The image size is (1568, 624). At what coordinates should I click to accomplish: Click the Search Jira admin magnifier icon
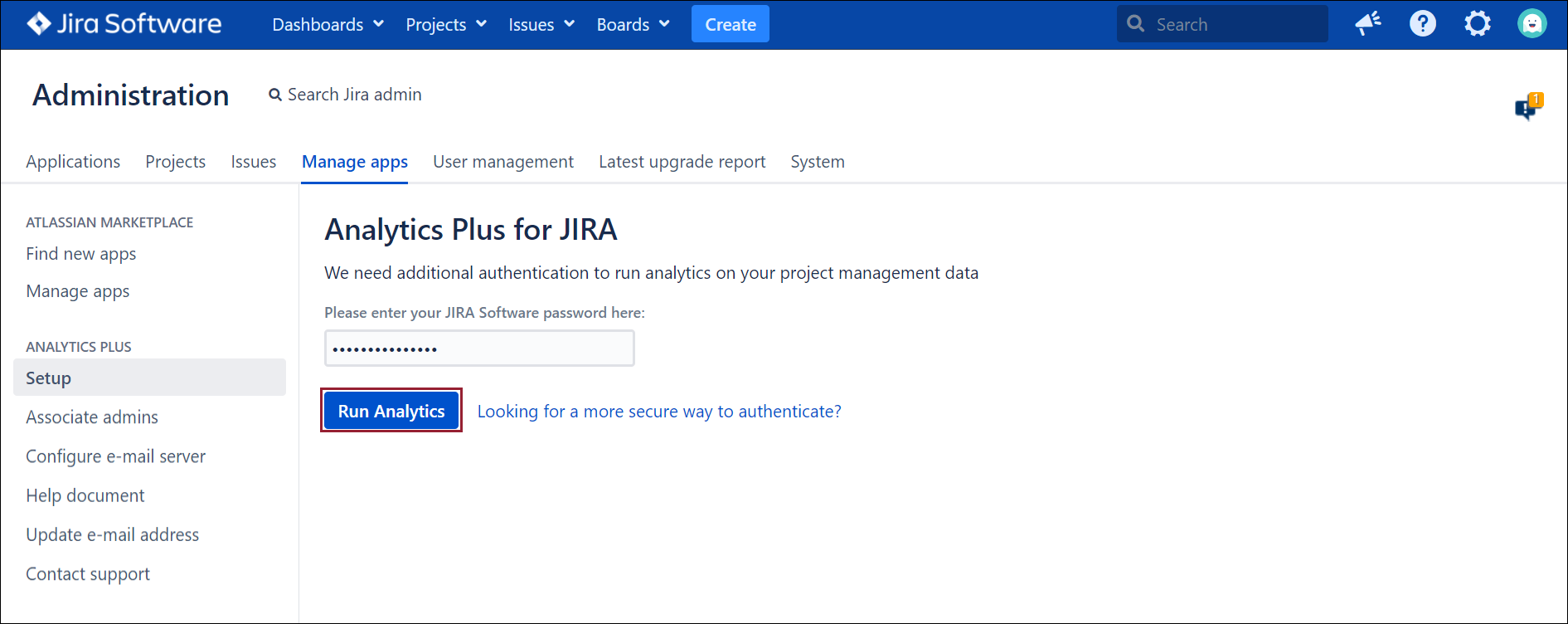click(x=275, y=95)
